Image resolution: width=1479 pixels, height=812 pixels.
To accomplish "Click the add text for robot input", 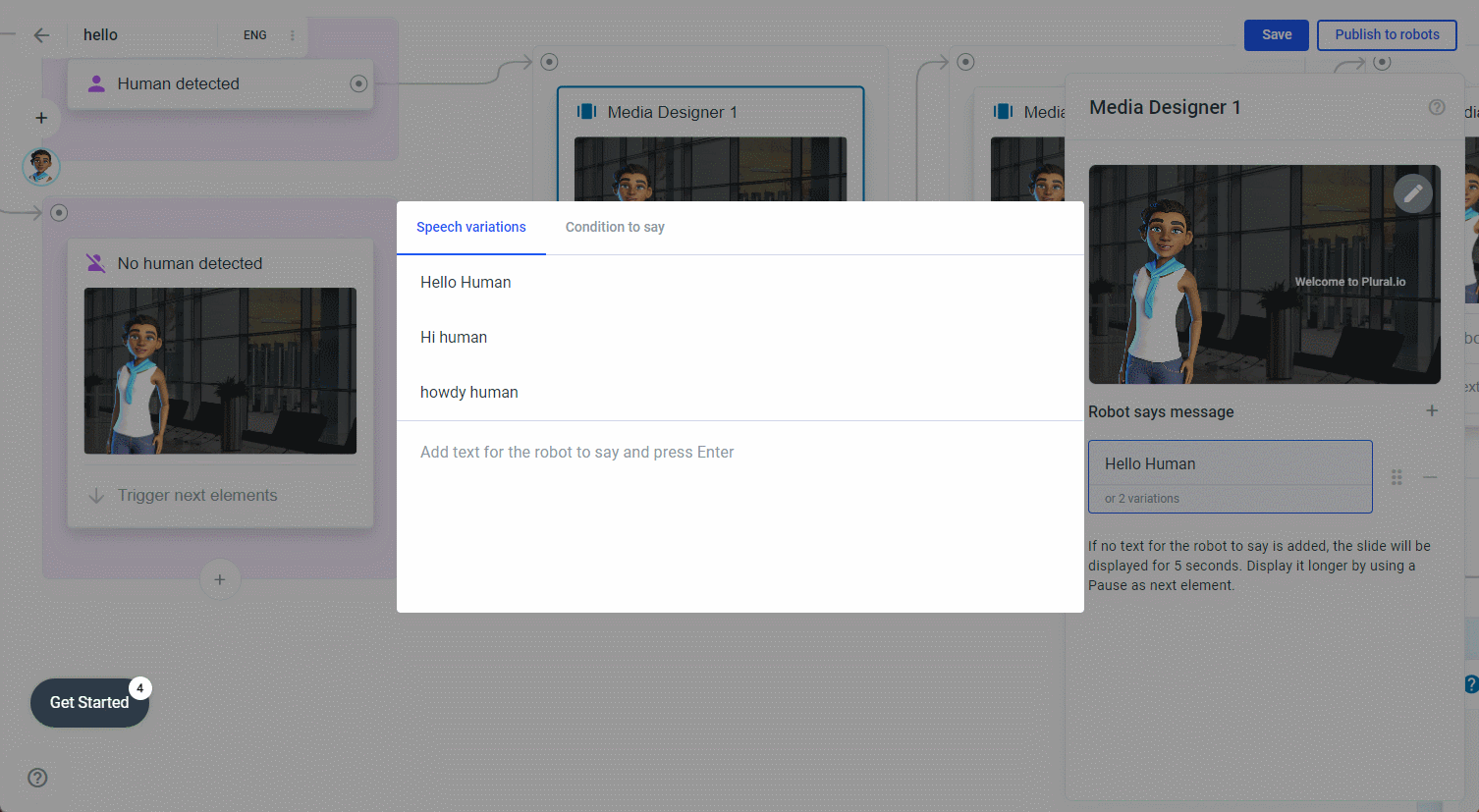I will tap(740, 453).
